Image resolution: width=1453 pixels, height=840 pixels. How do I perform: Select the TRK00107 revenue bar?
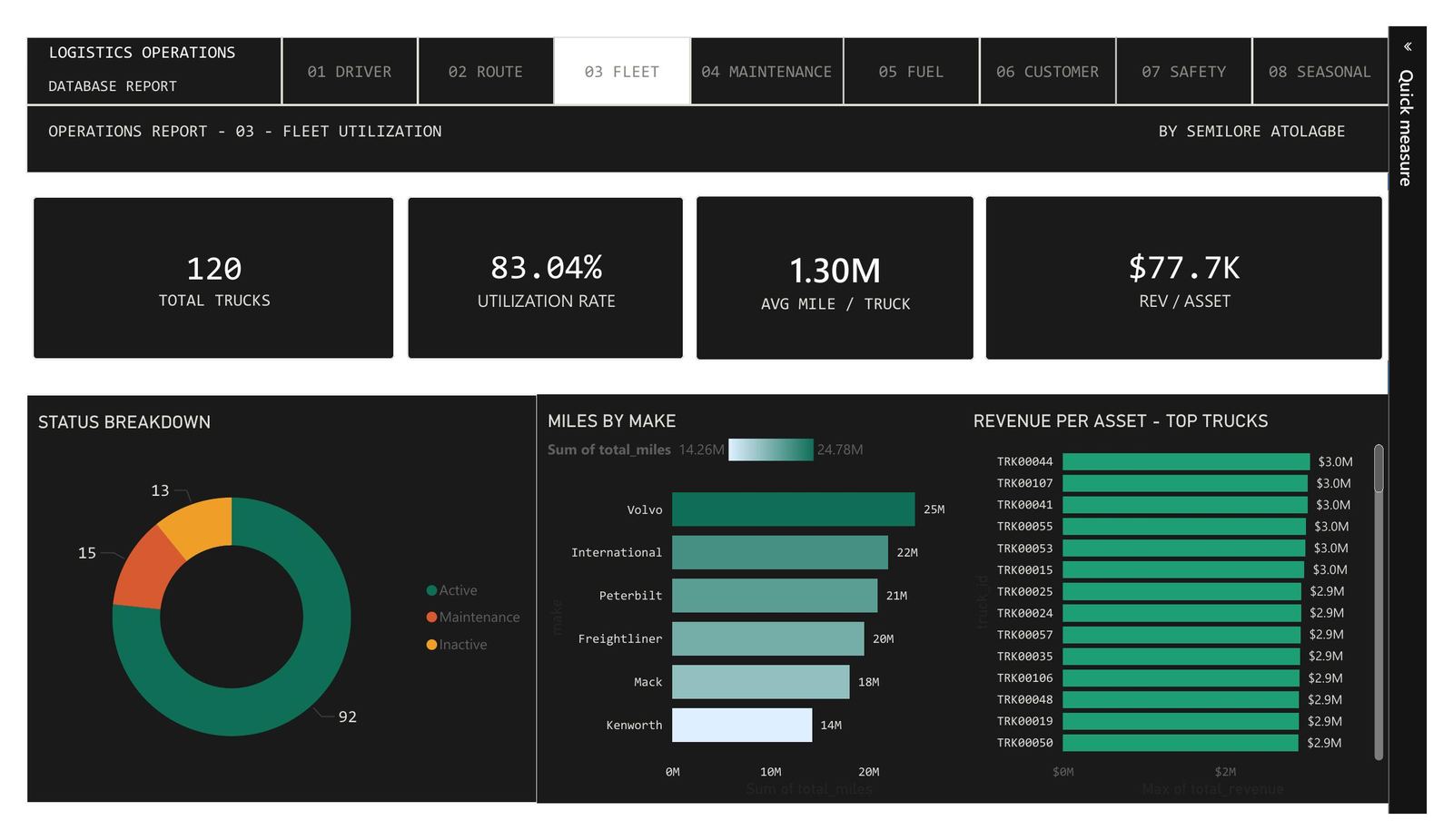pos(1185,483)
